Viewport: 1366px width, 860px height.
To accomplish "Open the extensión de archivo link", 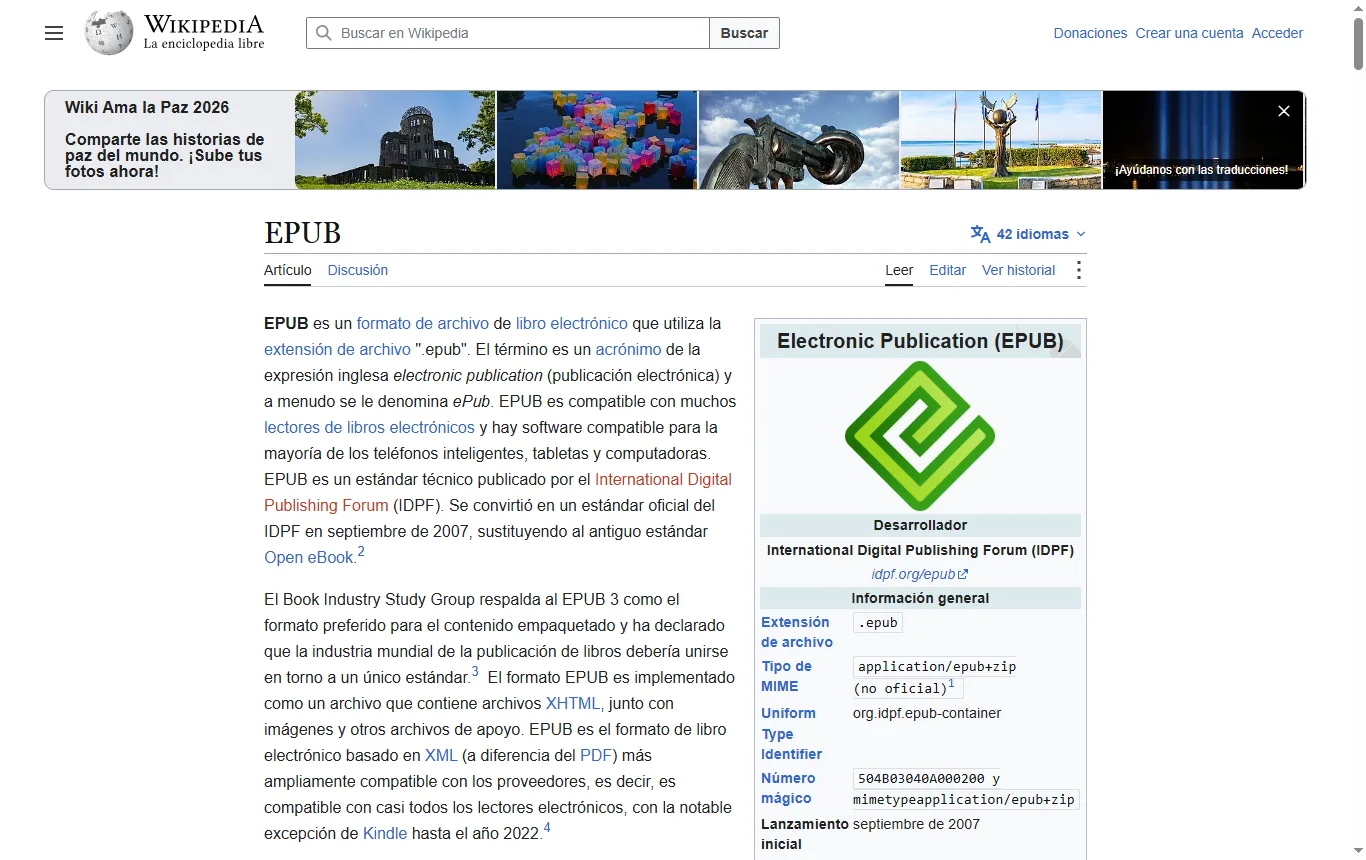I will tap(337, 349).
